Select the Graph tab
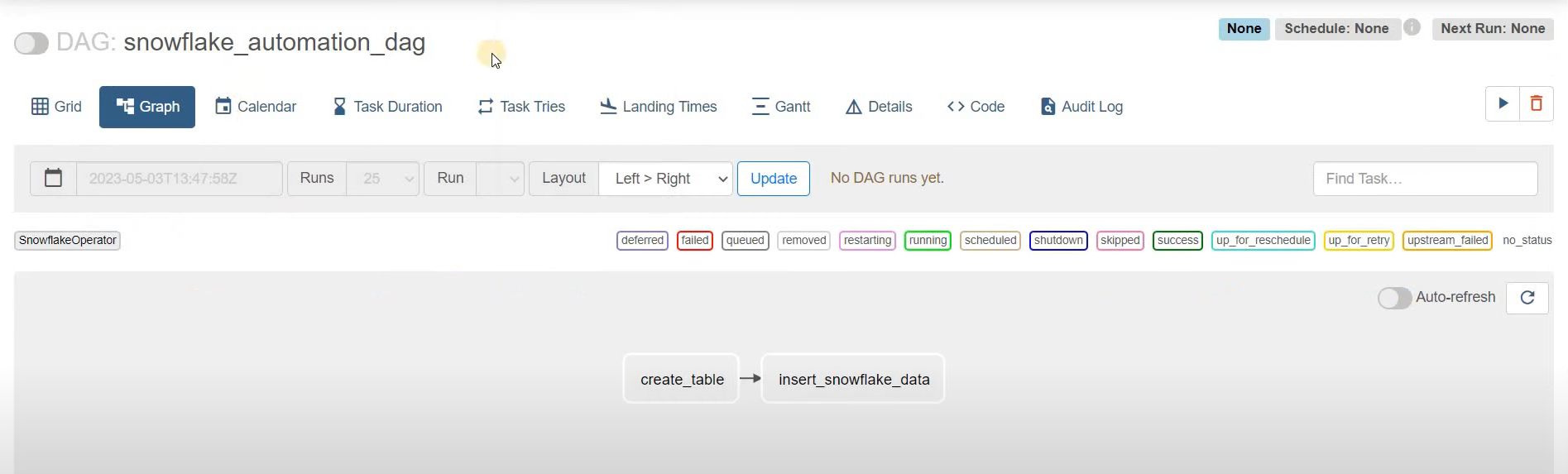Image resolution: width=1568 pixels, height=474 pixels. pyautogui.click(x=147, y=107)
